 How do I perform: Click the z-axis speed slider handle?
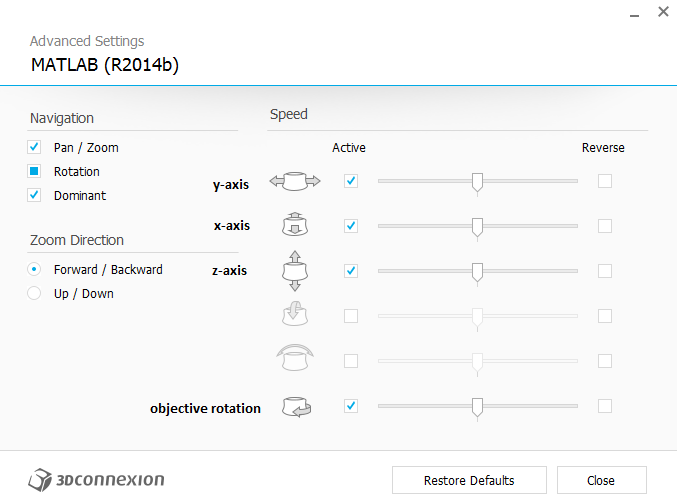(477, 271)
